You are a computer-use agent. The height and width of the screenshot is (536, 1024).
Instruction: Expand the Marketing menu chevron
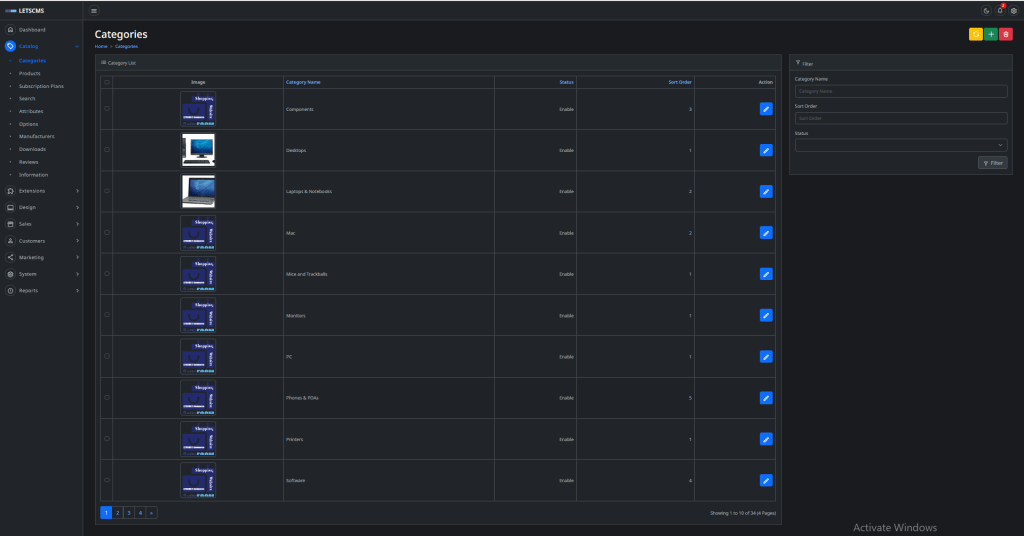pos(77,257)
